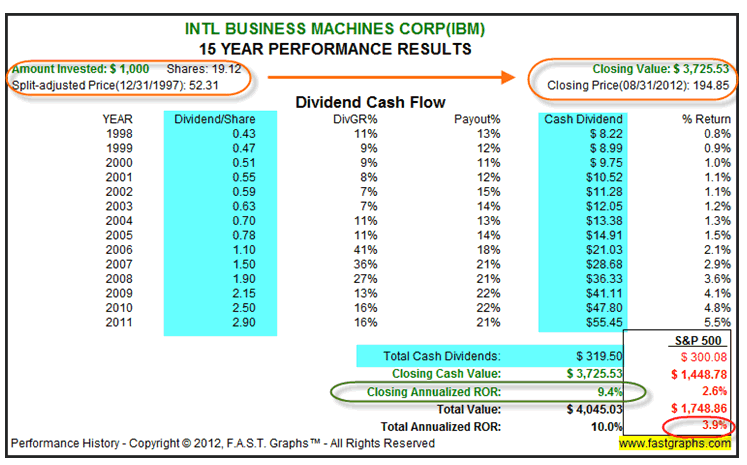Select the YEAR column header
The width and height of the screenshot is (747, 465).
[x=118, y=119]
